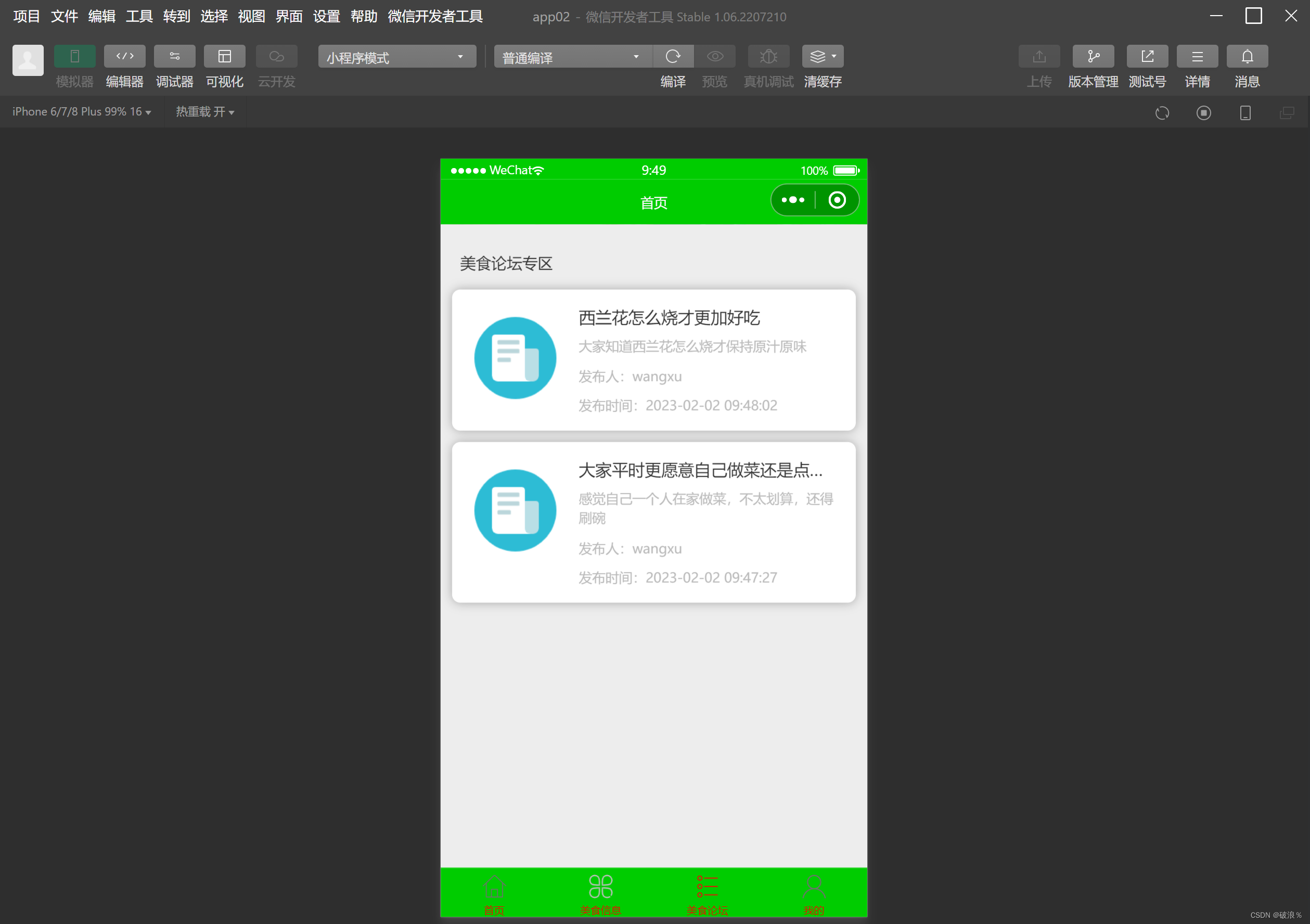This screenshot has width=1310, height=924.
Task: Open version management branch icon
Action: pyautogui.click(x=1093, y=57)
